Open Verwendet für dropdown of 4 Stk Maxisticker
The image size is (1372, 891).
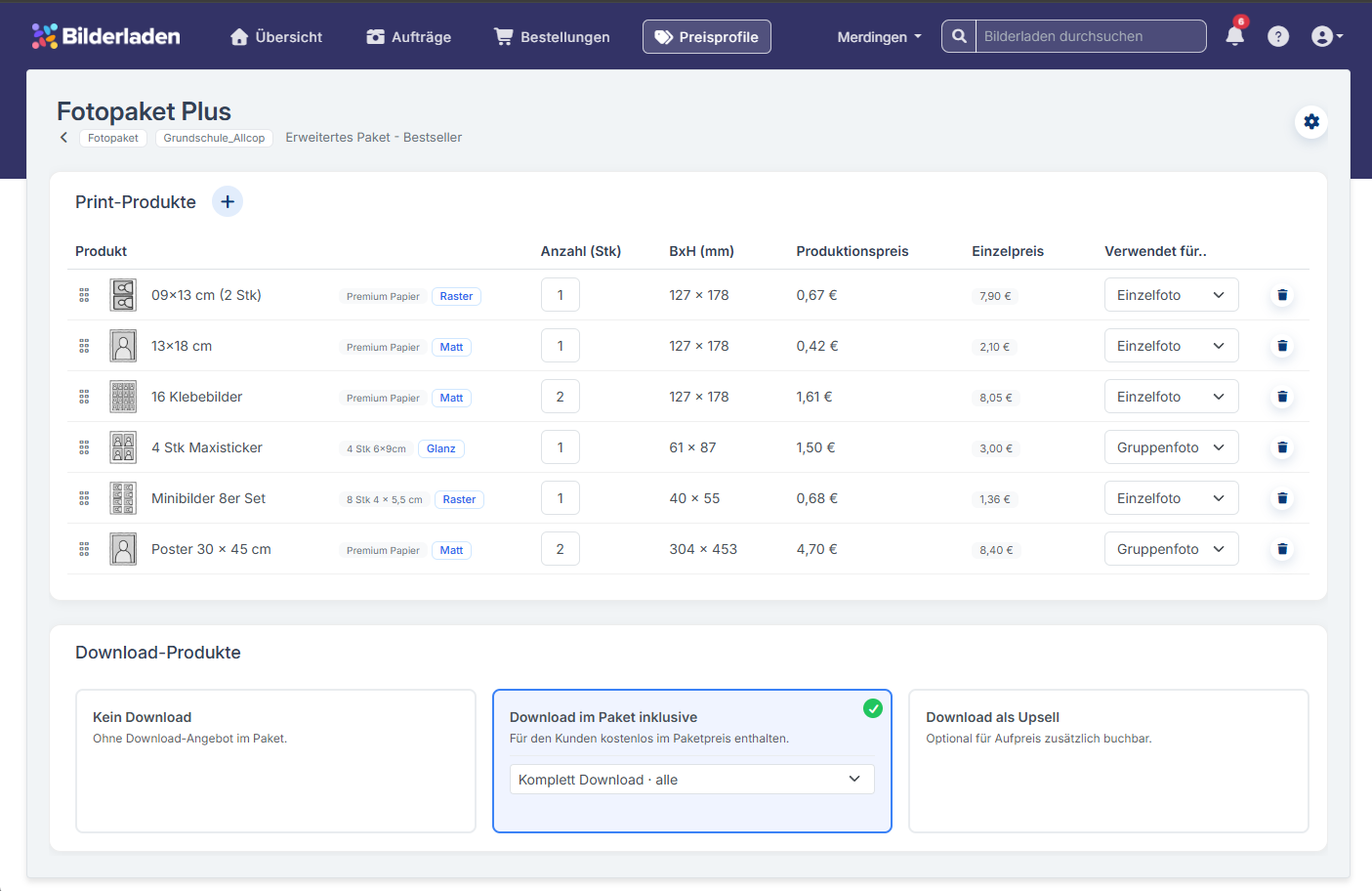coord(1171,447)
